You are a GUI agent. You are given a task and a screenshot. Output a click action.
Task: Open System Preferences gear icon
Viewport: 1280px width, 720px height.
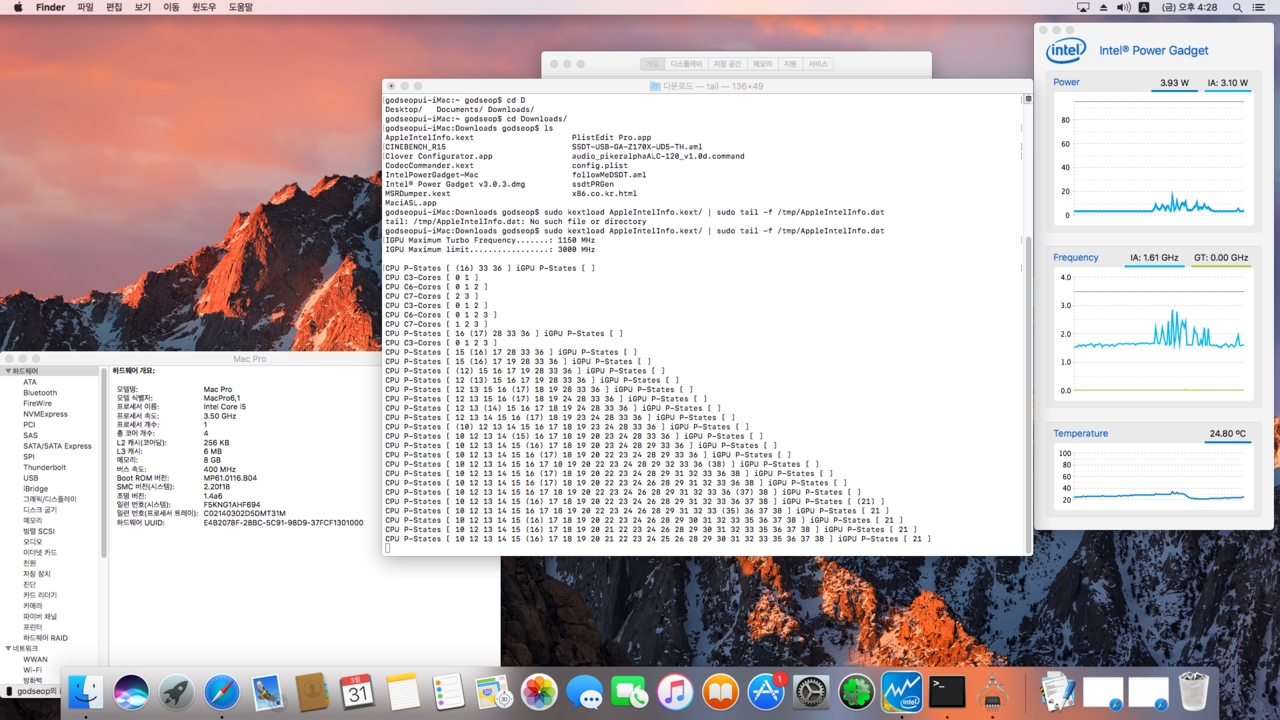point(811,692)
